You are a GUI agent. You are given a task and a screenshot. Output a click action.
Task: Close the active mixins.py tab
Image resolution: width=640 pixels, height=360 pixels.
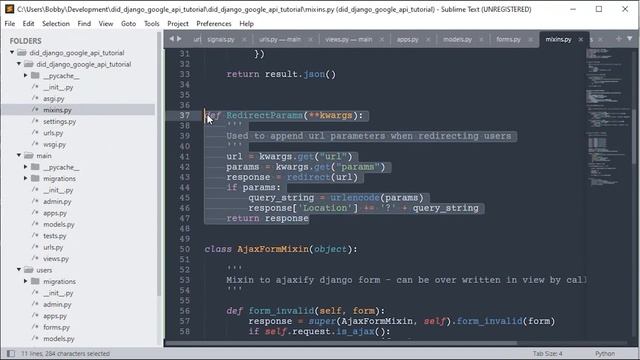pos(581,40)
